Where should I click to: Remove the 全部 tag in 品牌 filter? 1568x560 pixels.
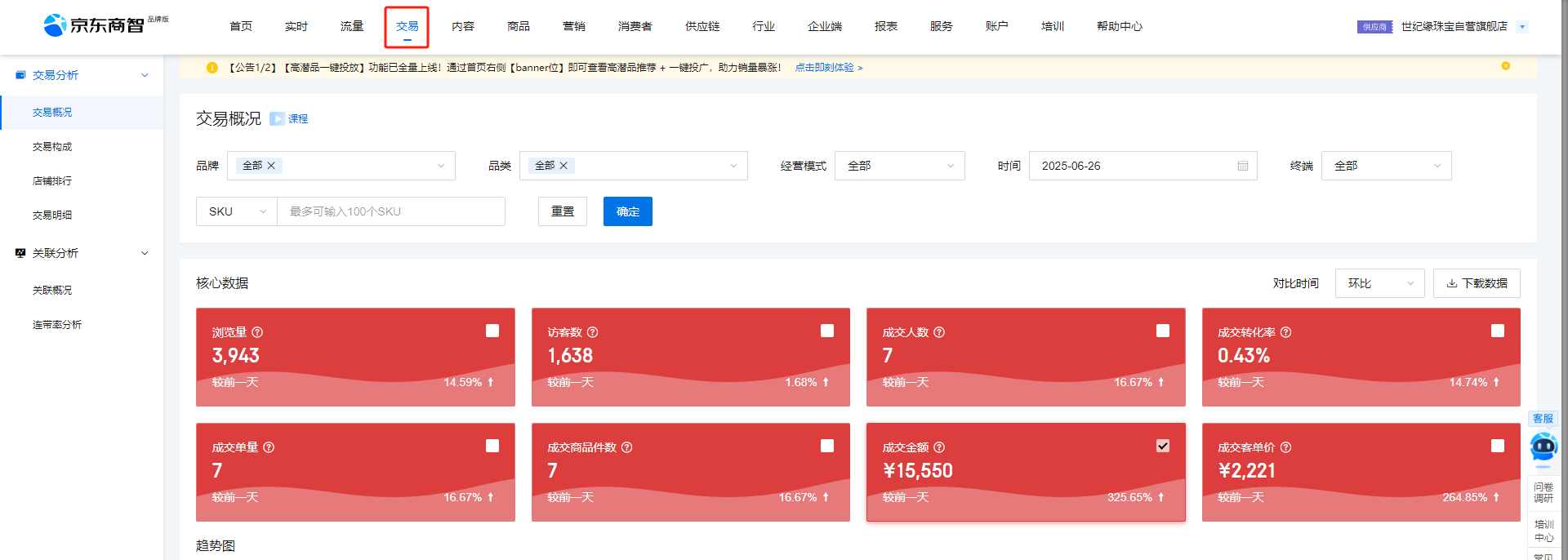(x=271, y=166)
